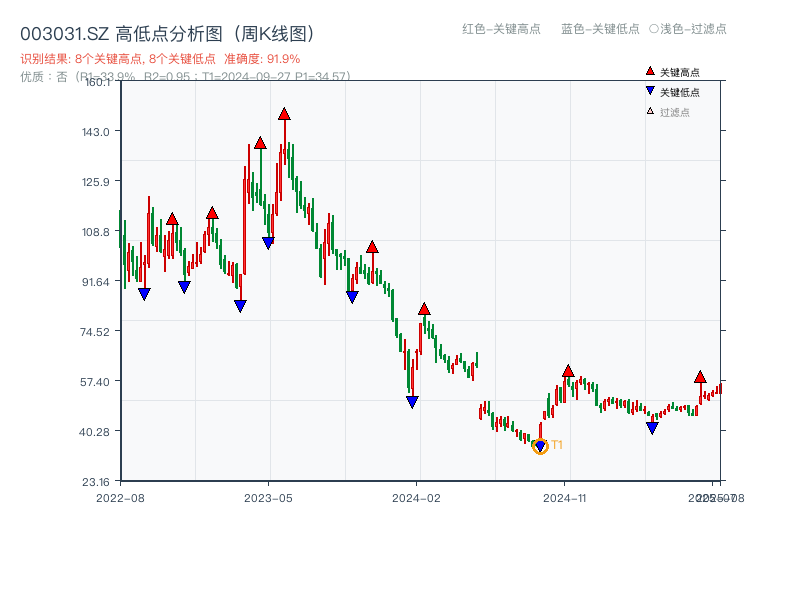This screenshot has width=800, height=600.
Task: Click the blue low marker below the 2024-02 dip
Action: coord(412,400)
